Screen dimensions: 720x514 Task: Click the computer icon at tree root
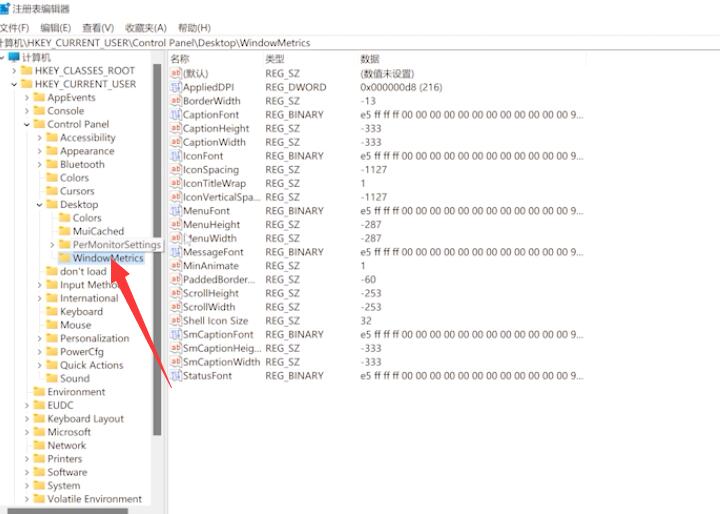[13, 58]
